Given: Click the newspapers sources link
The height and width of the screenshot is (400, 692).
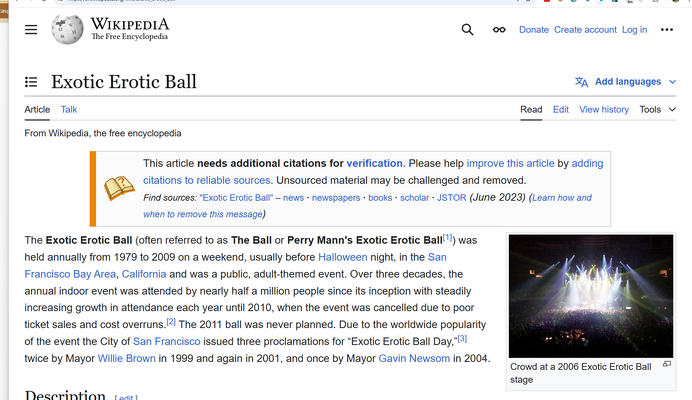Looking at the screenshot, I should point(336,198).
